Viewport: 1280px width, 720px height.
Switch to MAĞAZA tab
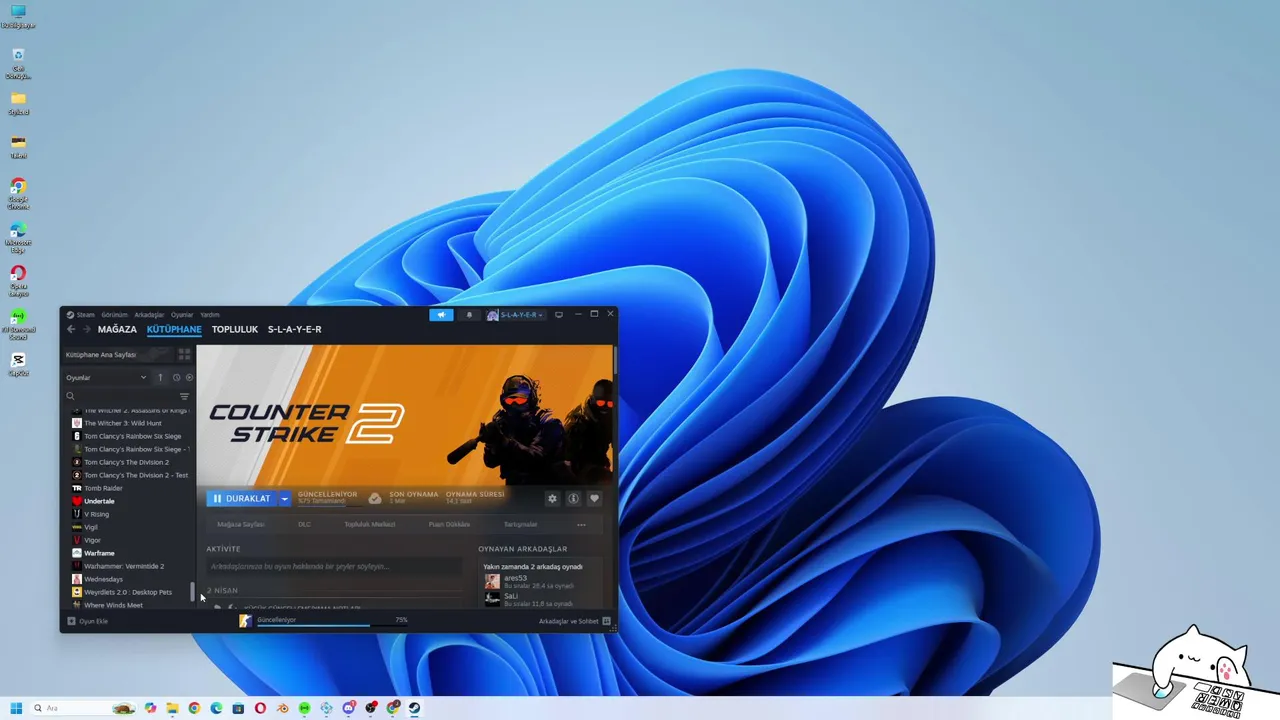(x=117, y=329)
